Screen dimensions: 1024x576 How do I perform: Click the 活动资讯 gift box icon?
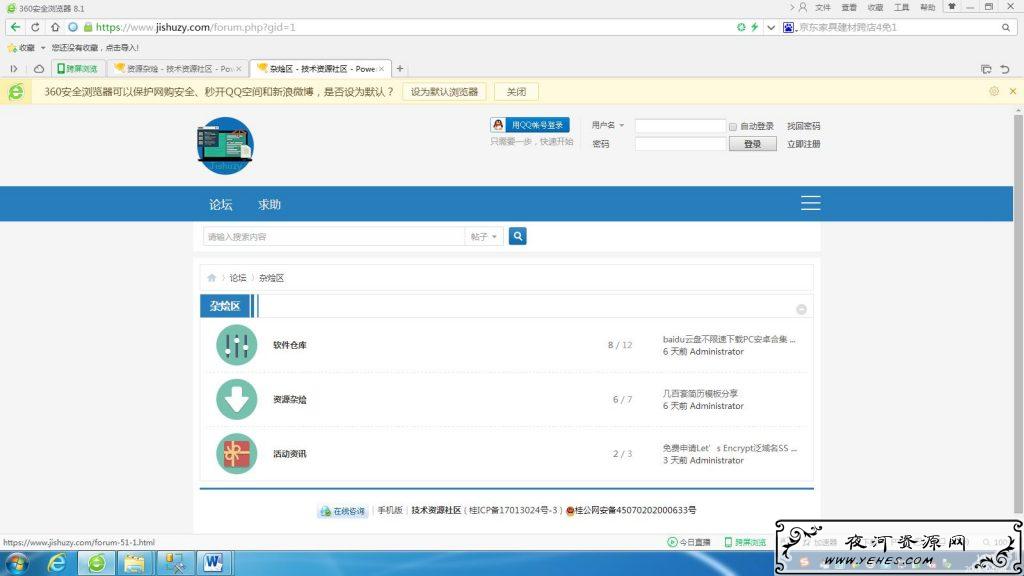pyautogui.click(x=236, y=453)
